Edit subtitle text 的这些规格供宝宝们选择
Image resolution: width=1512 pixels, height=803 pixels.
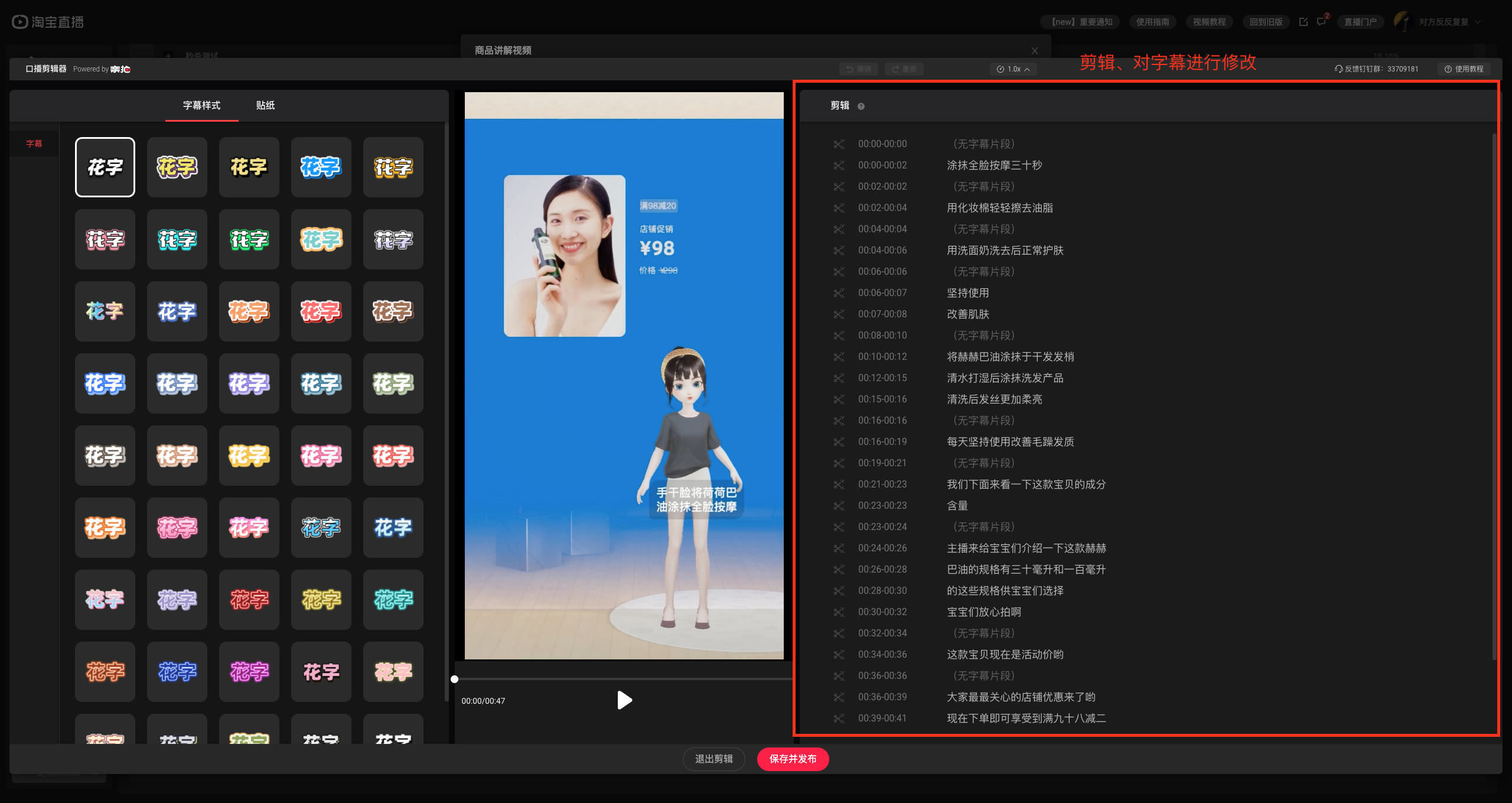tap(1005, 591)
